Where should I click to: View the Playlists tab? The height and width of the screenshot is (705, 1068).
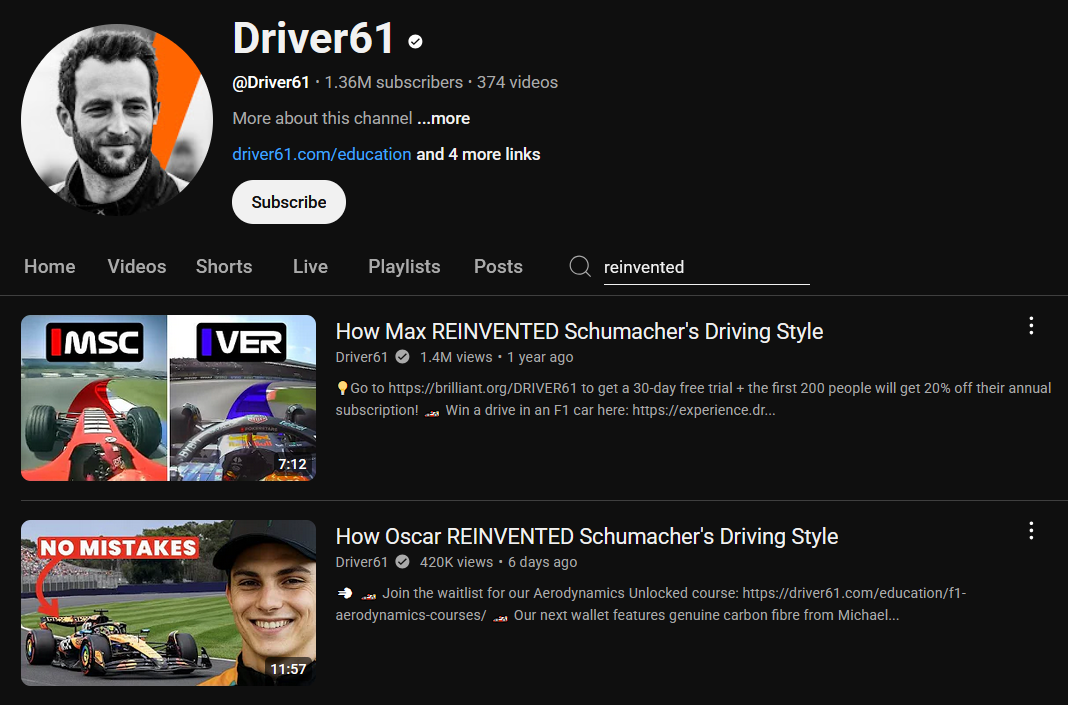pyautogui.click(x=405, y=266)
